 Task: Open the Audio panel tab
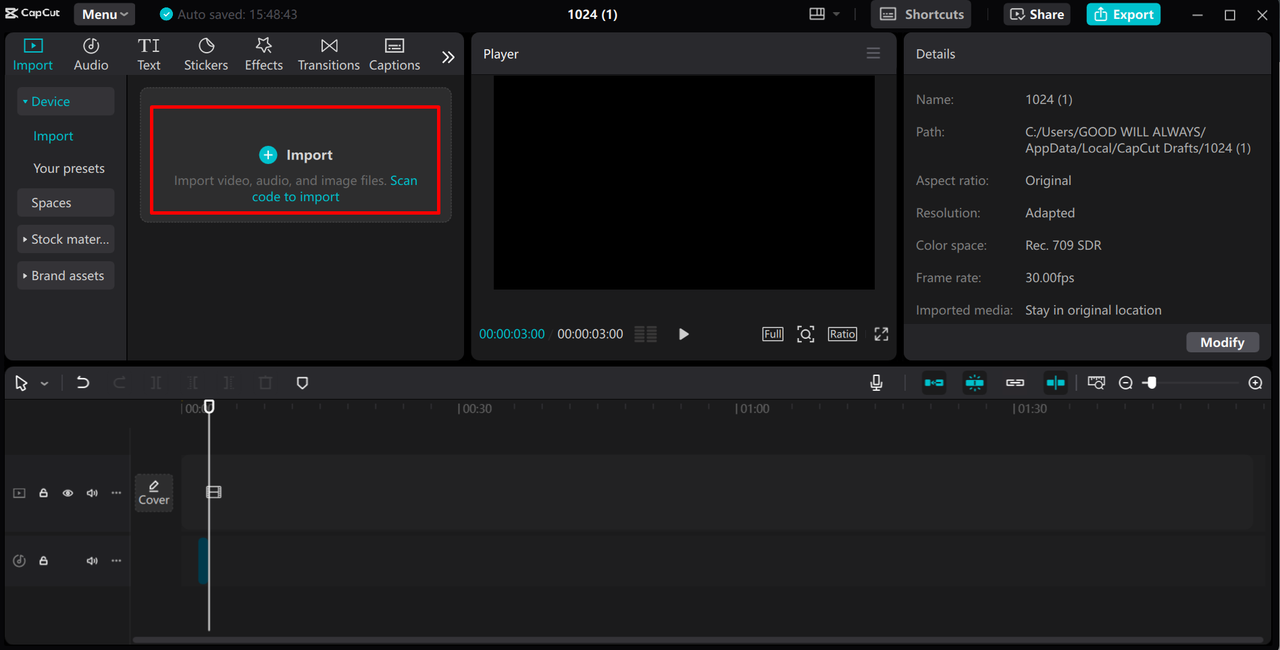[91, 55]
